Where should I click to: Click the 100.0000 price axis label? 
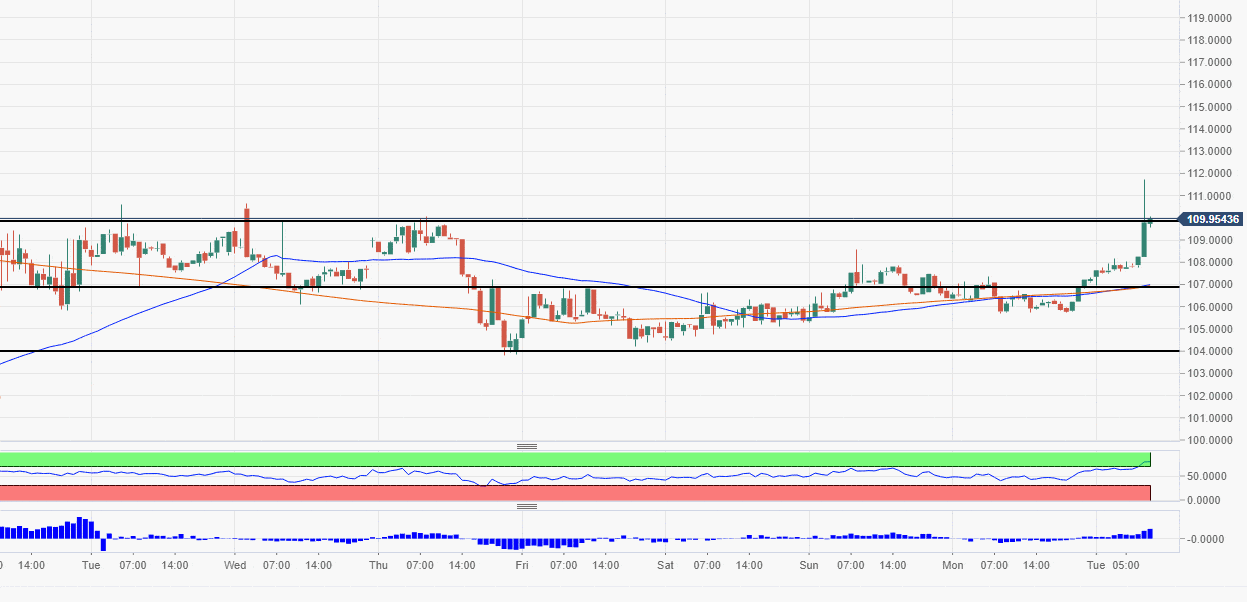(x=1208, y=440)
